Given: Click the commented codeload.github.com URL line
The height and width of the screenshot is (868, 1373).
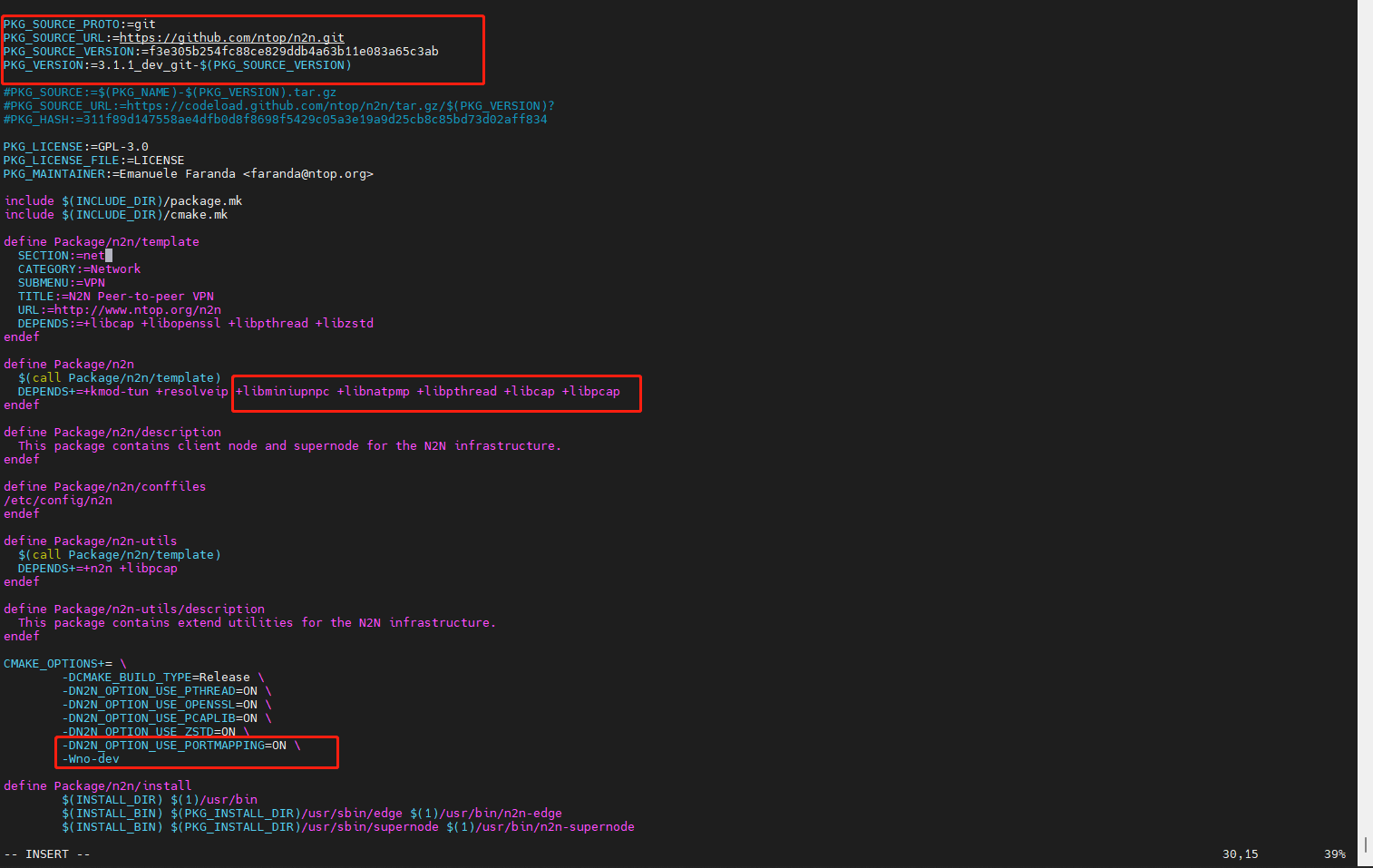Looking at the screenshot, I should pyautogui.click(x=279, y=106).
